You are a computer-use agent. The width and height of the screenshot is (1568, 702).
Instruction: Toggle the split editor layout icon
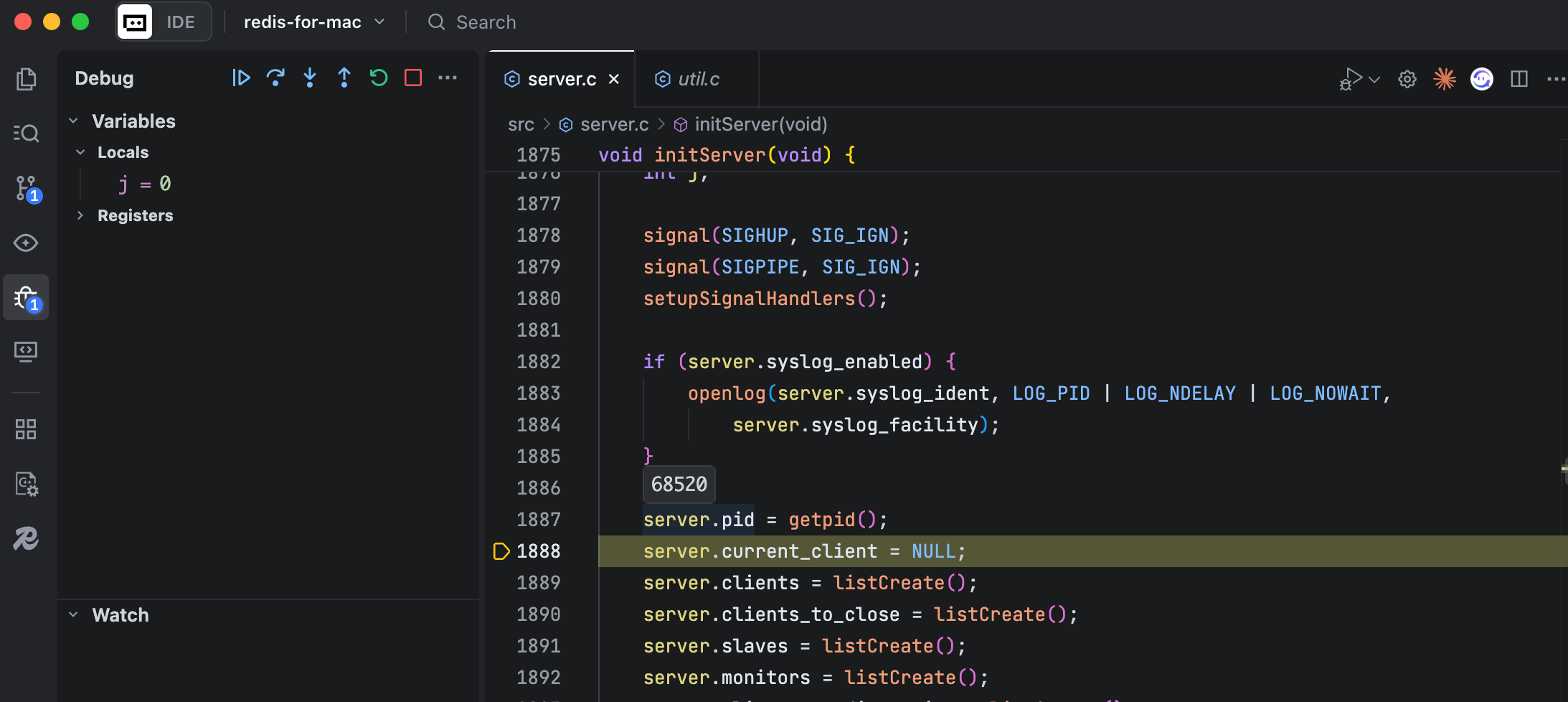(x=1519, y=79)
